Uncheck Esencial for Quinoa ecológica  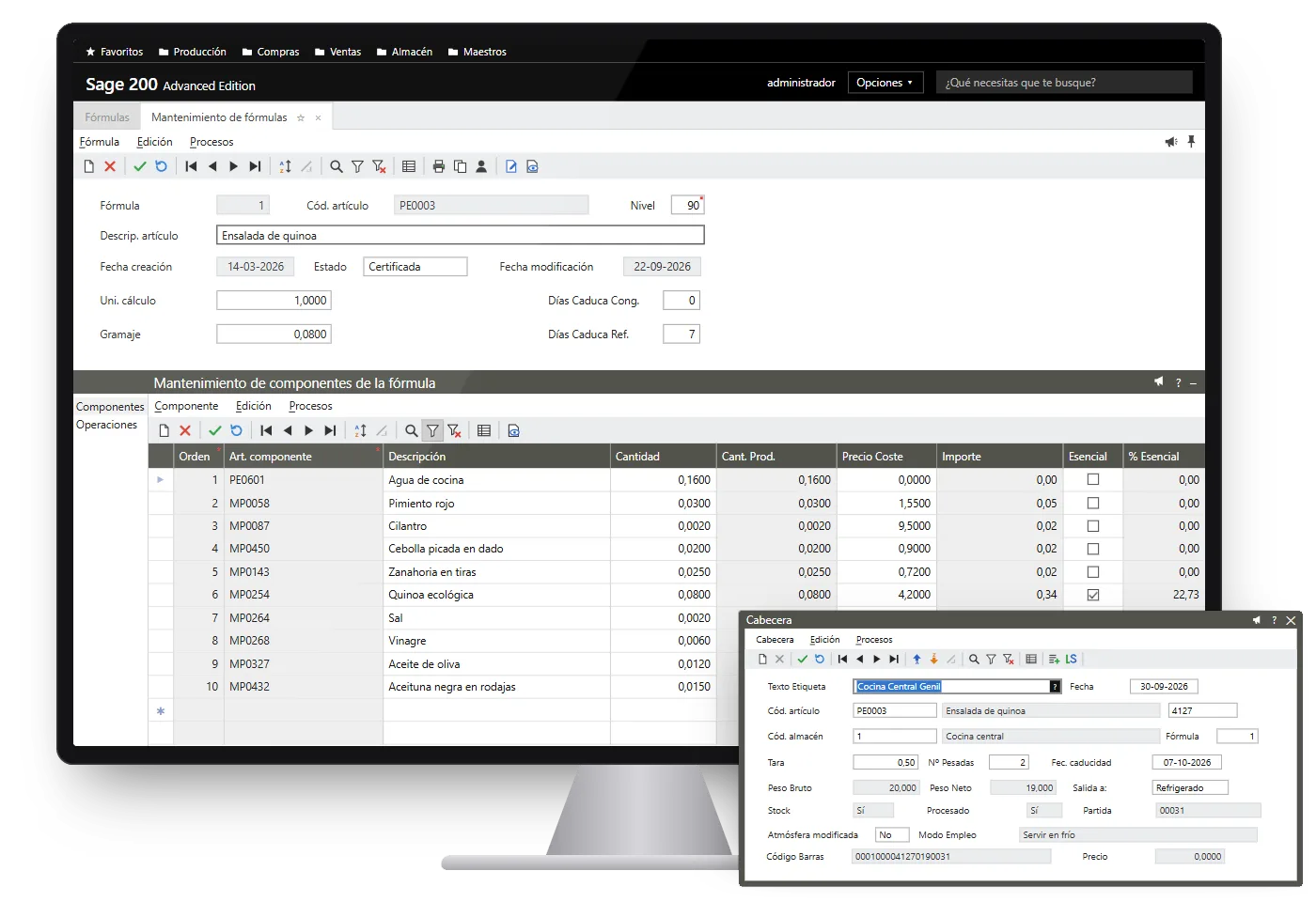coord(1093,595)
